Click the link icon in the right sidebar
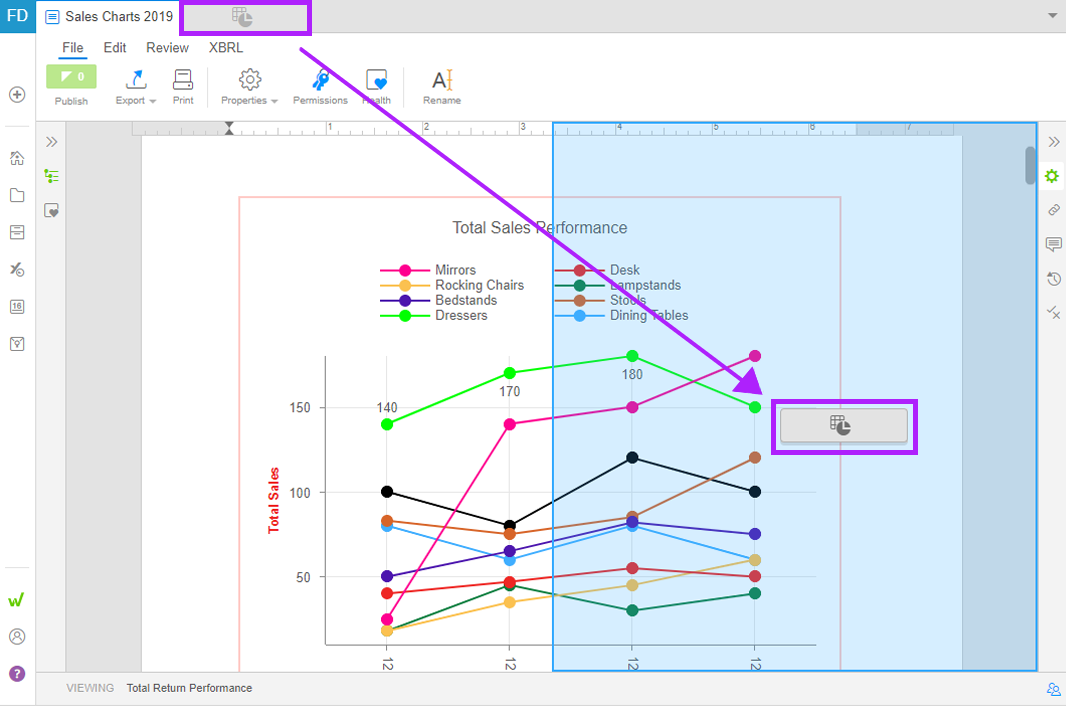 (1053, 210)
